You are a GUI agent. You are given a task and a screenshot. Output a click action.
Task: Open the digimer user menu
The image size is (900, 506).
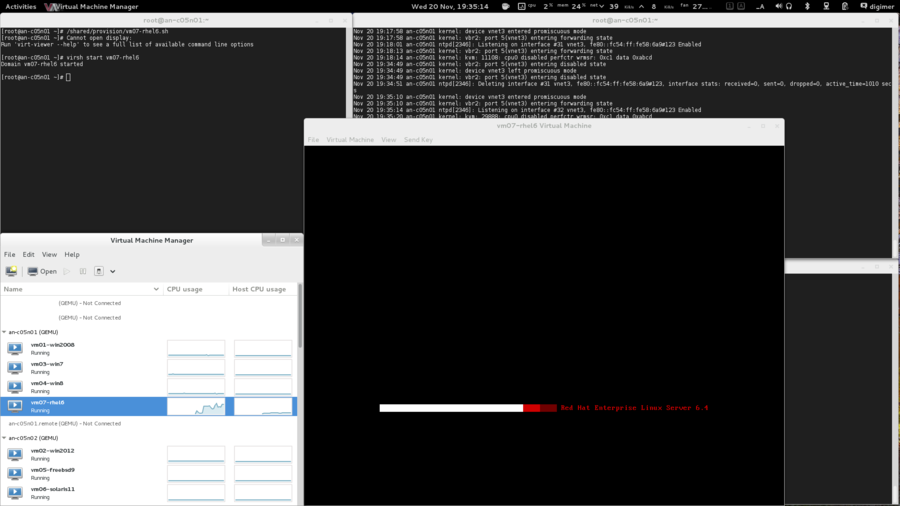click(877, 6)
